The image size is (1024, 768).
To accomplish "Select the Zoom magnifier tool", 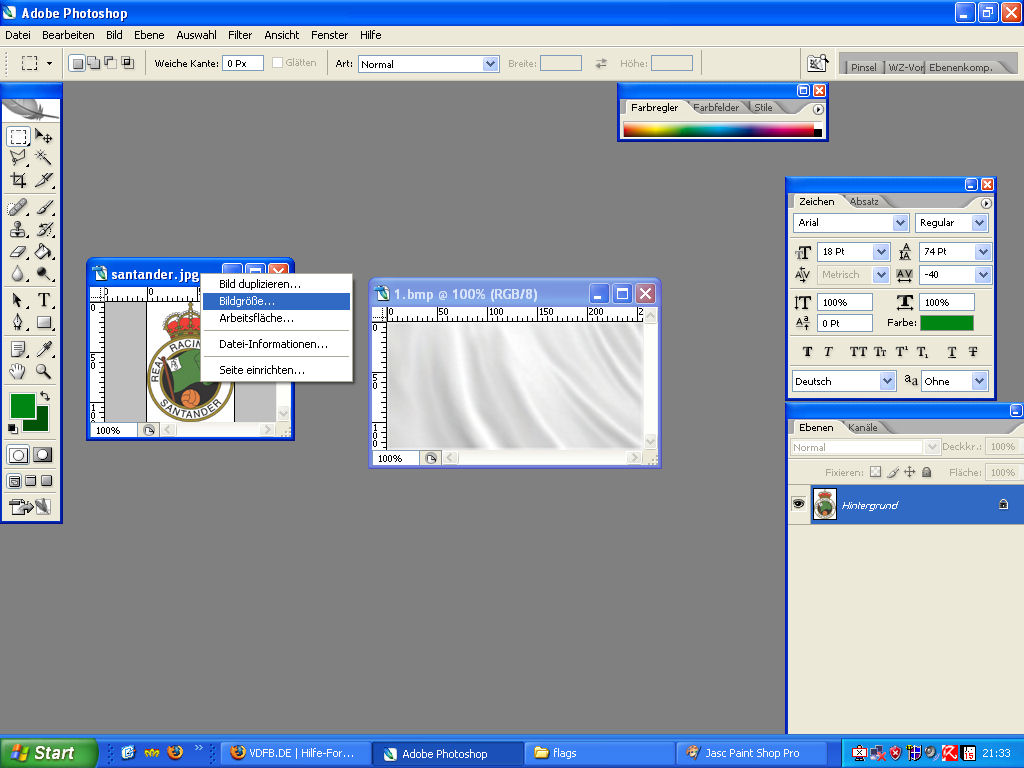I will click(x=44, y=372).
